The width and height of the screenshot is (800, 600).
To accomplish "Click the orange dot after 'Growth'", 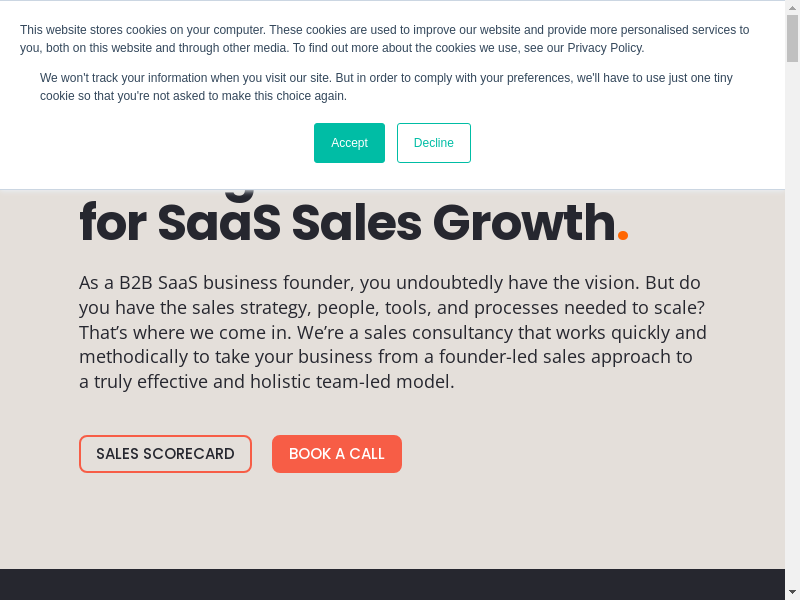I will [x=623, y=236].
